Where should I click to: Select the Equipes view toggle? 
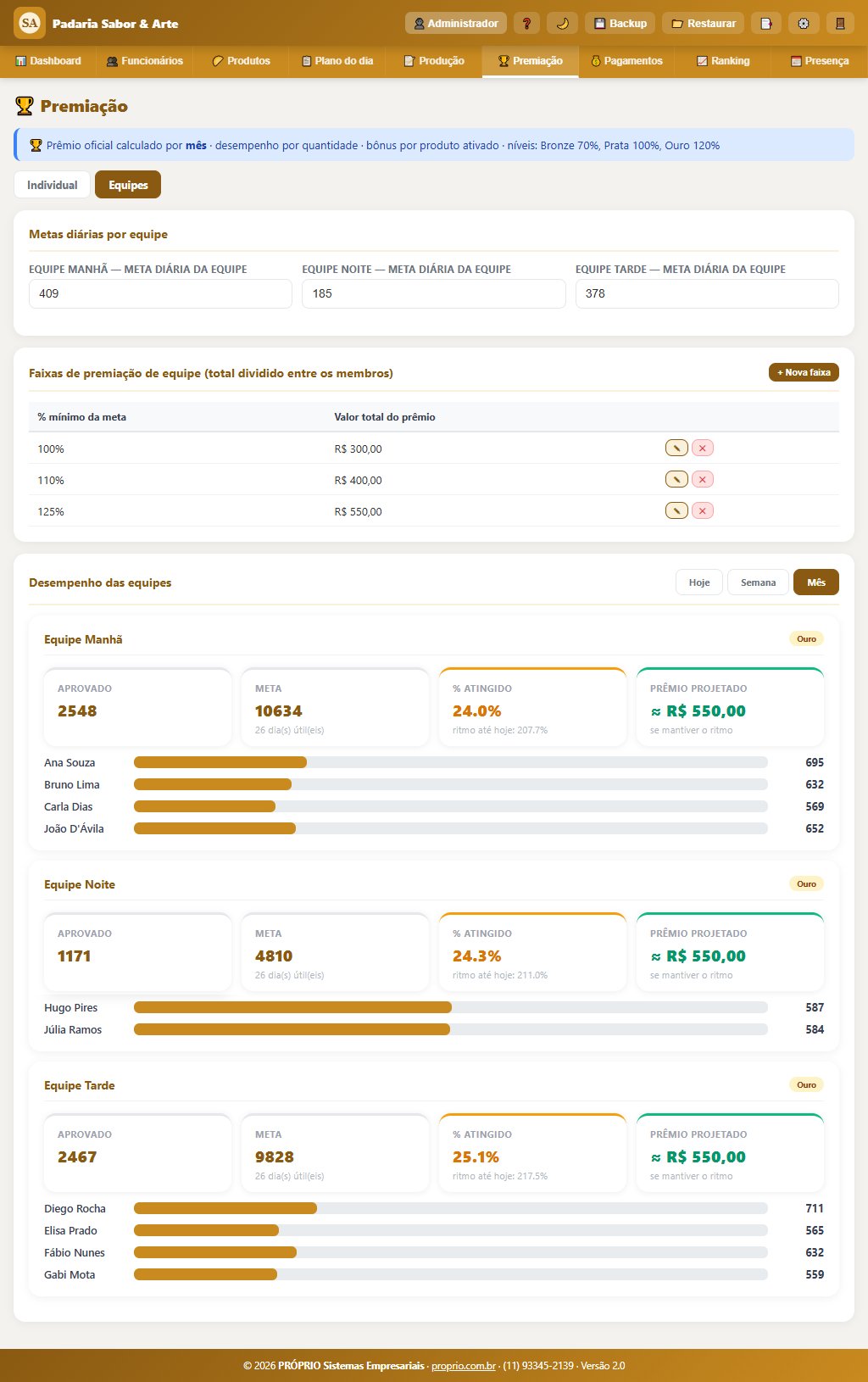pyautogui.click(x=128, y=185)
